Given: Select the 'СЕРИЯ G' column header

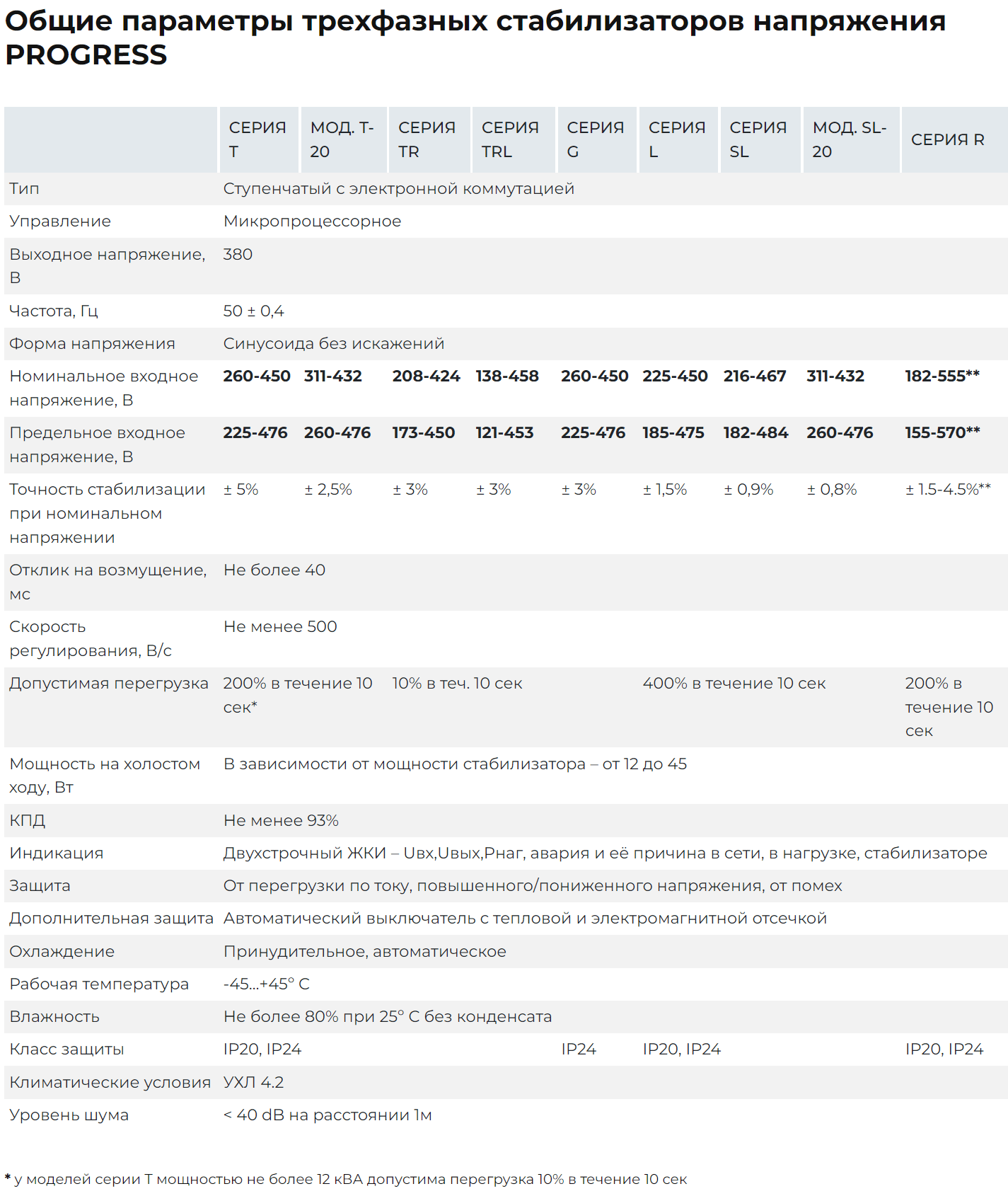Looking at the screenshot, I should 596,139.
